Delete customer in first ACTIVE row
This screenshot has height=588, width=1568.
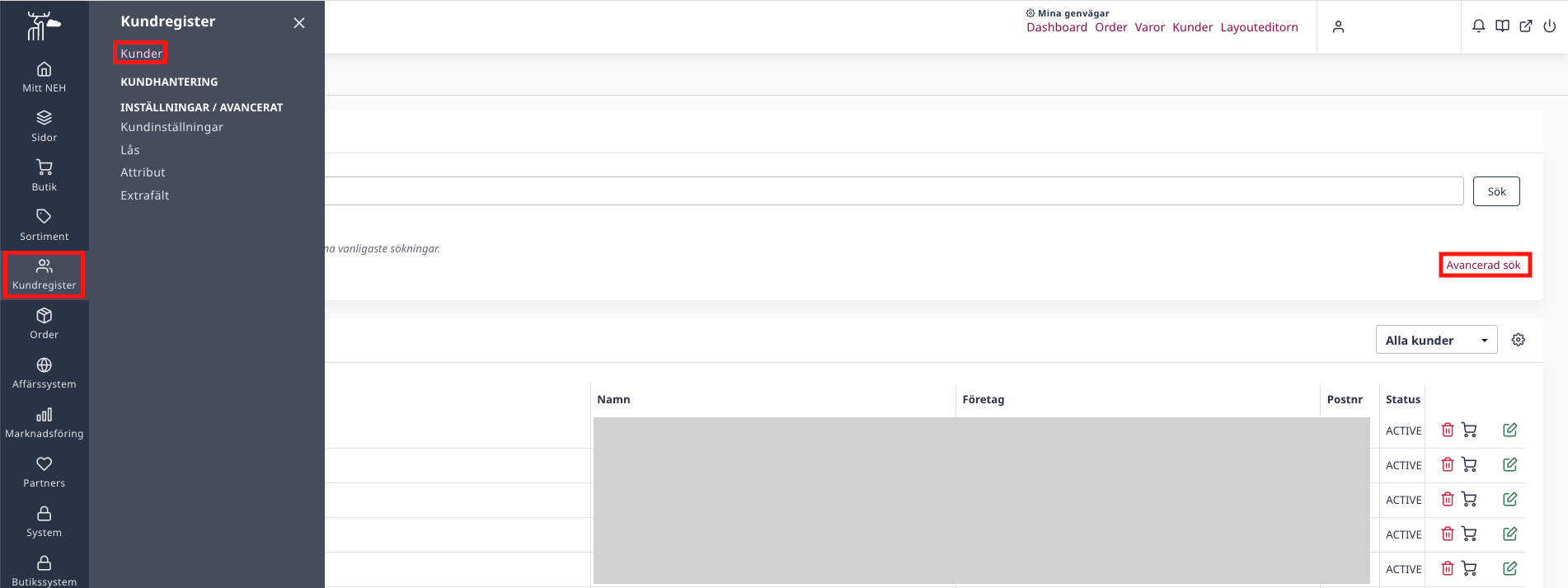click(x=1448, y=430)
